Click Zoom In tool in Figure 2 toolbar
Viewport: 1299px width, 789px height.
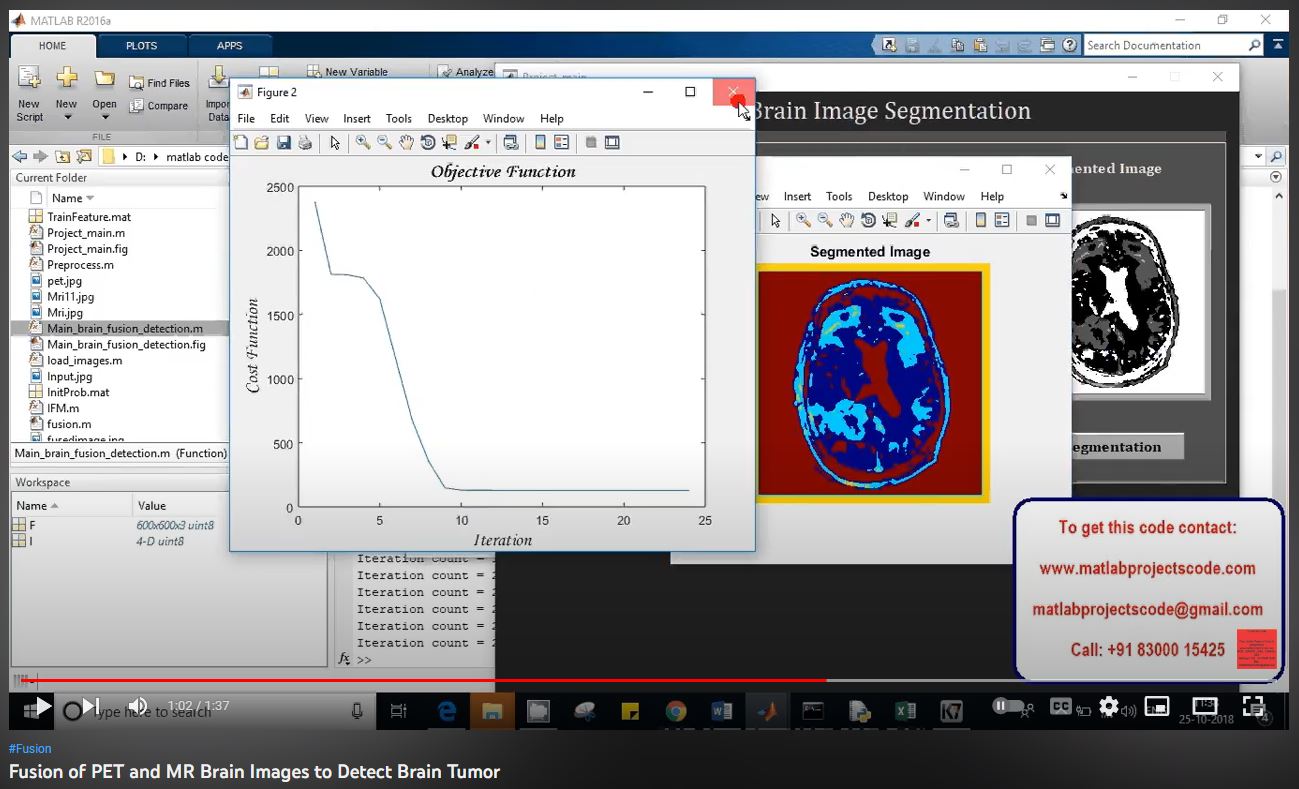(363, 143)
